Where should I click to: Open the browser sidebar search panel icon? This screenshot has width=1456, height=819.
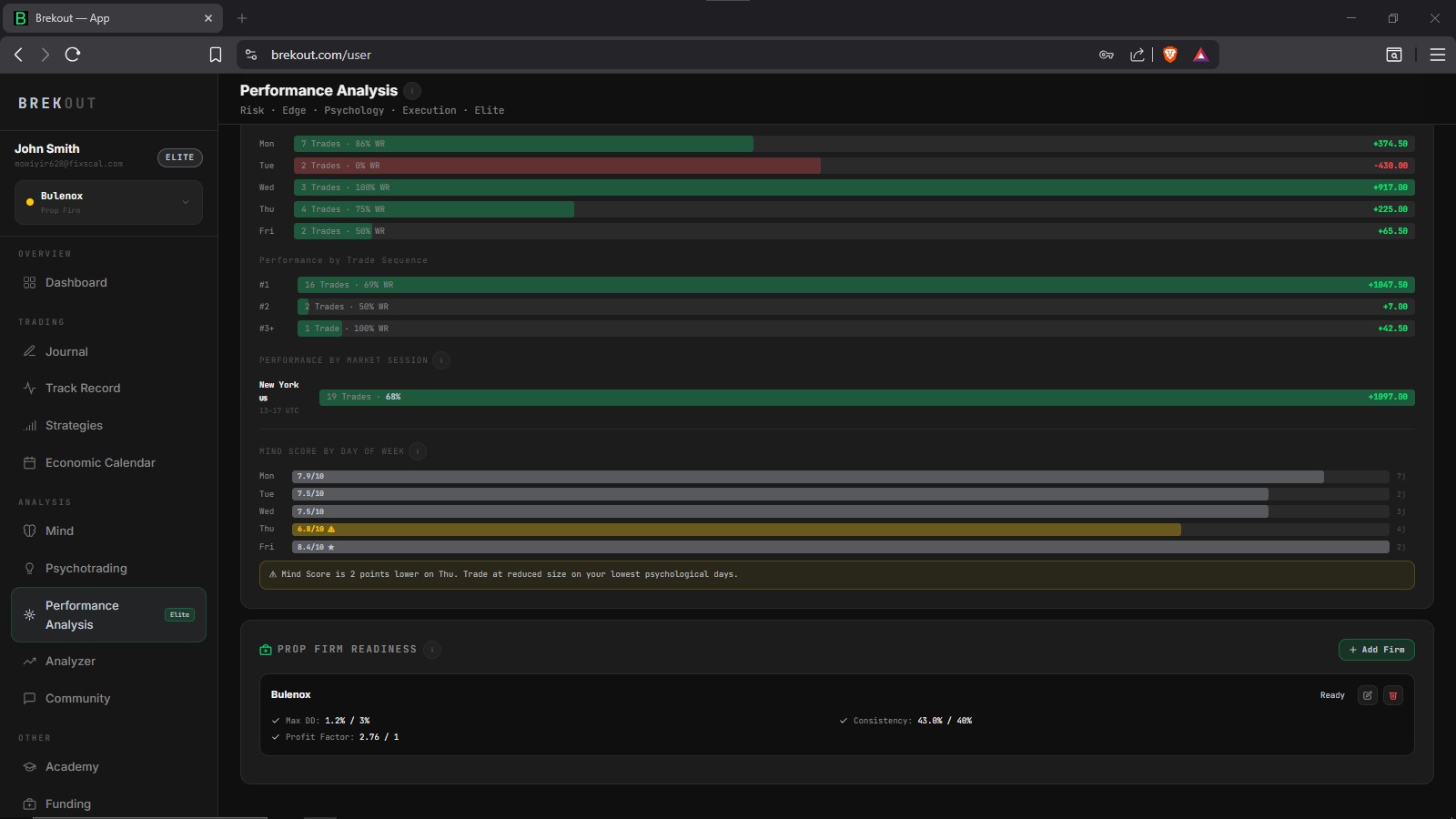(1393, 55)
